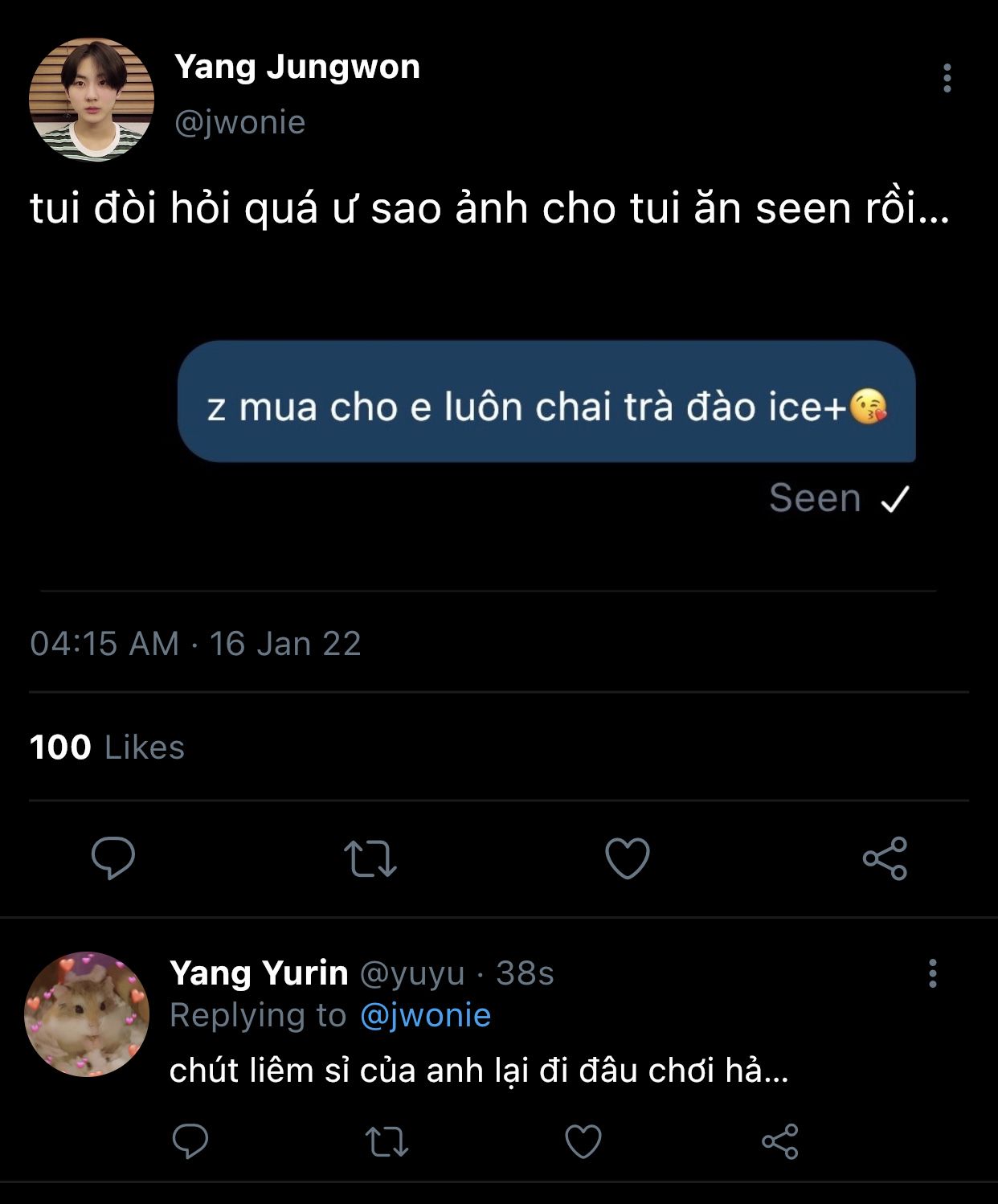
Task: Reply to Yang Yurin's comment
Action: [190, 1141]
